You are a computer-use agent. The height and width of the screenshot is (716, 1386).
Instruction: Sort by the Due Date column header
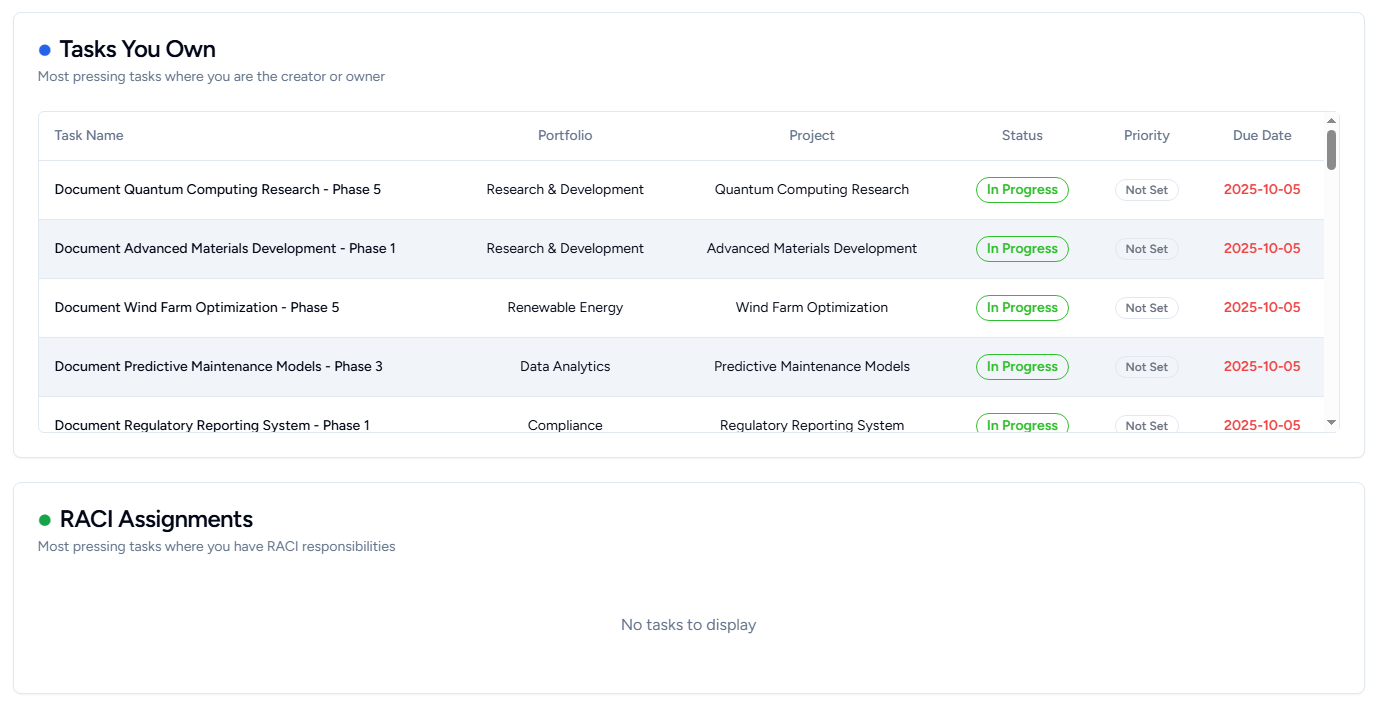pos(1262,136)
